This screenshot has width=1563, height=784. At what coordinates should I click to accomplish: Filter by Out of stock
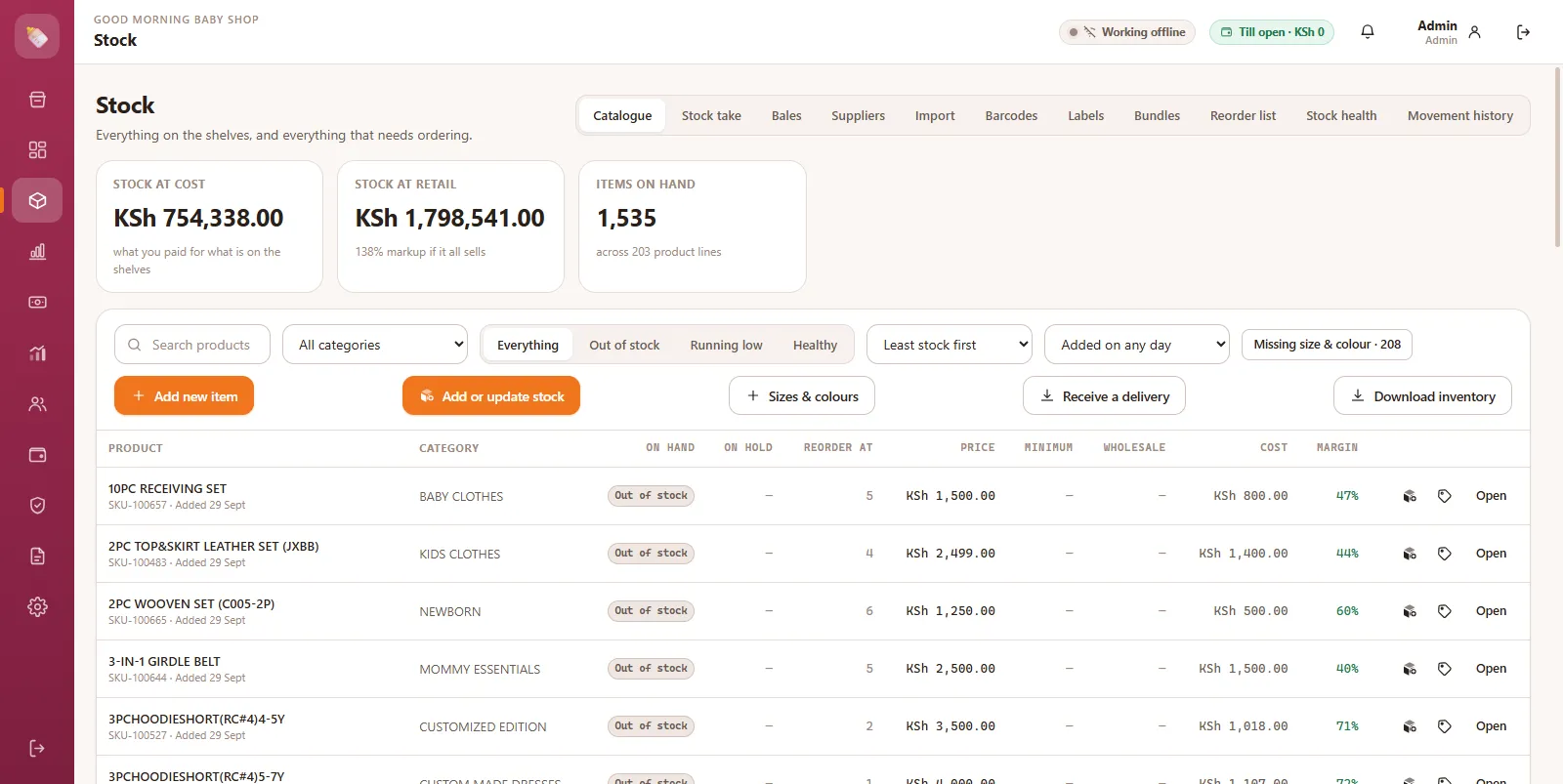(624, 345)
